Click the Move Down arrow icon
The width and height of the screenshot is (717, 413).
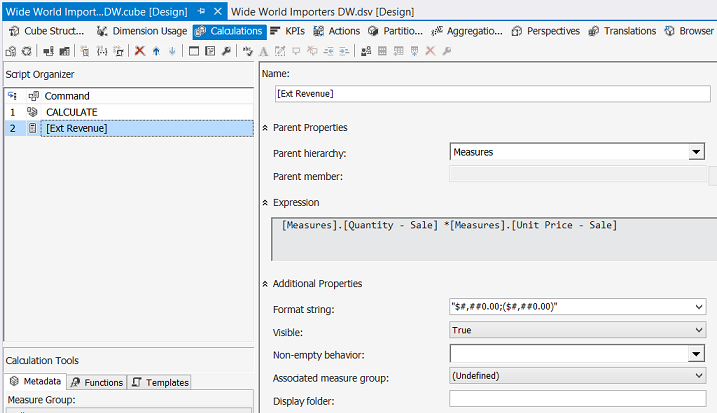click(x=171, y=50)
